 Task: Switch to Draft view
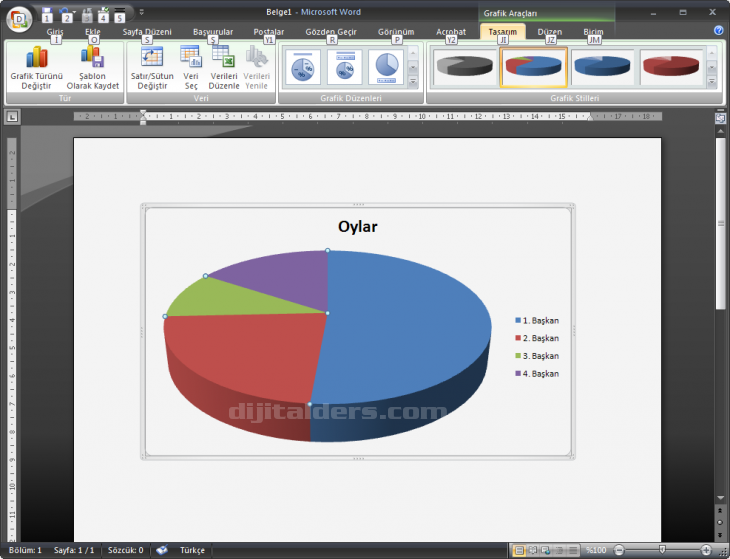click(x=573, y=551)
